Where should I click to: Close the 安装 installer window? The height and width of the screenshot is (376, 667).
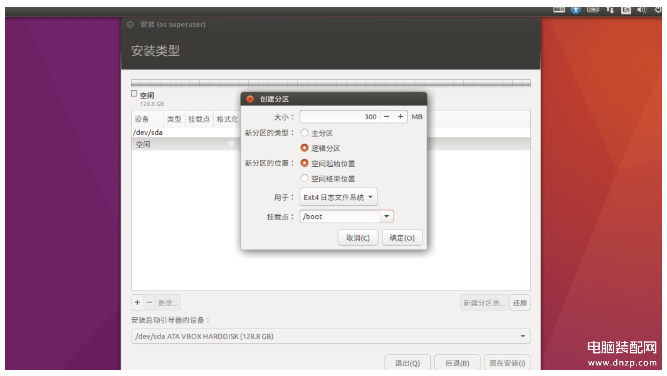(x=131, y=25)
